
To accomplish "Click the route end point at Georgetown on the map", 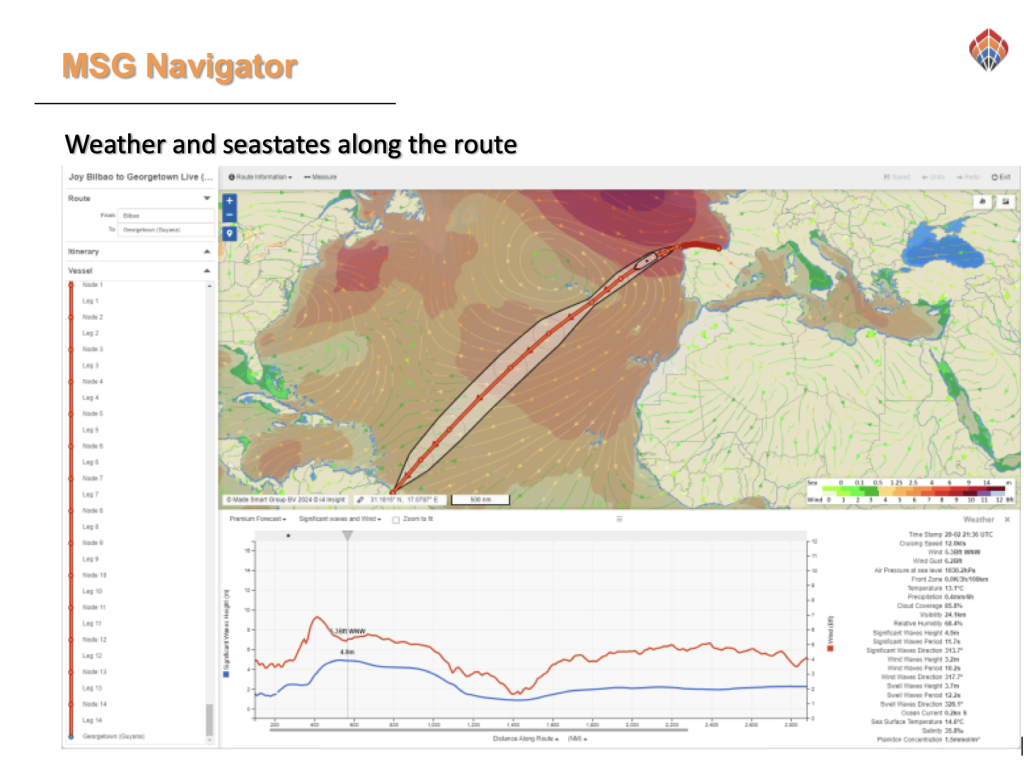I will tap(392, 492).
